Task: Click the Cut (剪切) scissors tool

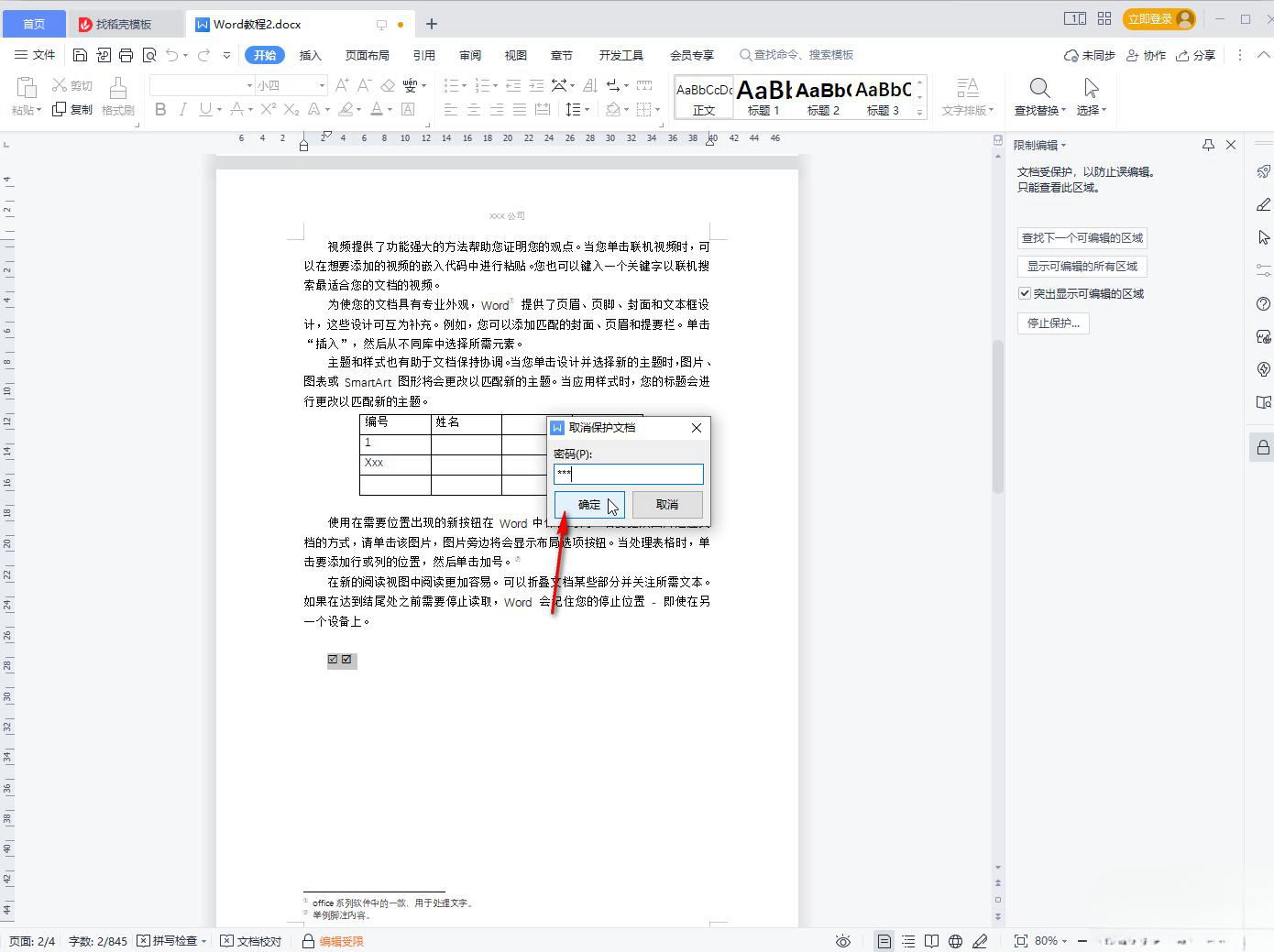Action: [x=72, y=85]
